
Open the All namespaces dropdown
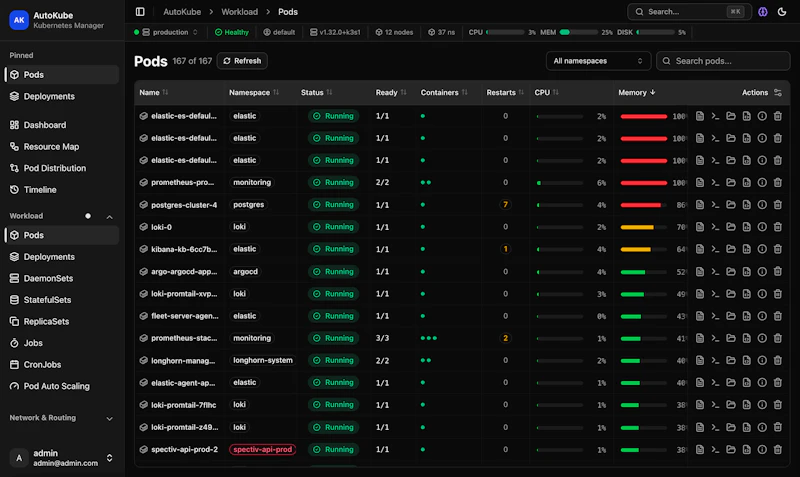click(598, 61)
